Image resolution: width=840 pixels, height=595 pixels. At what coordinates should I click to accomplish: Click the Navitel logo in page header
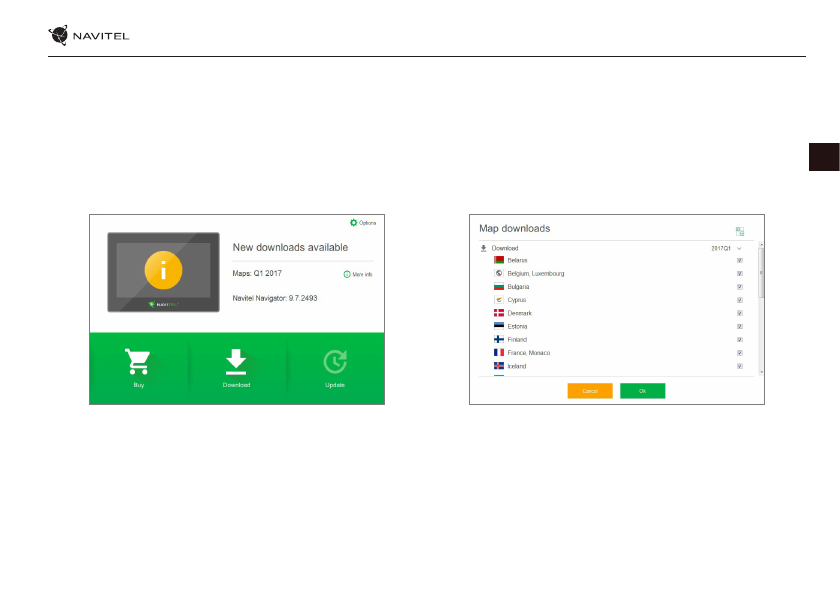pyautogui.click(x=89, y=37)
